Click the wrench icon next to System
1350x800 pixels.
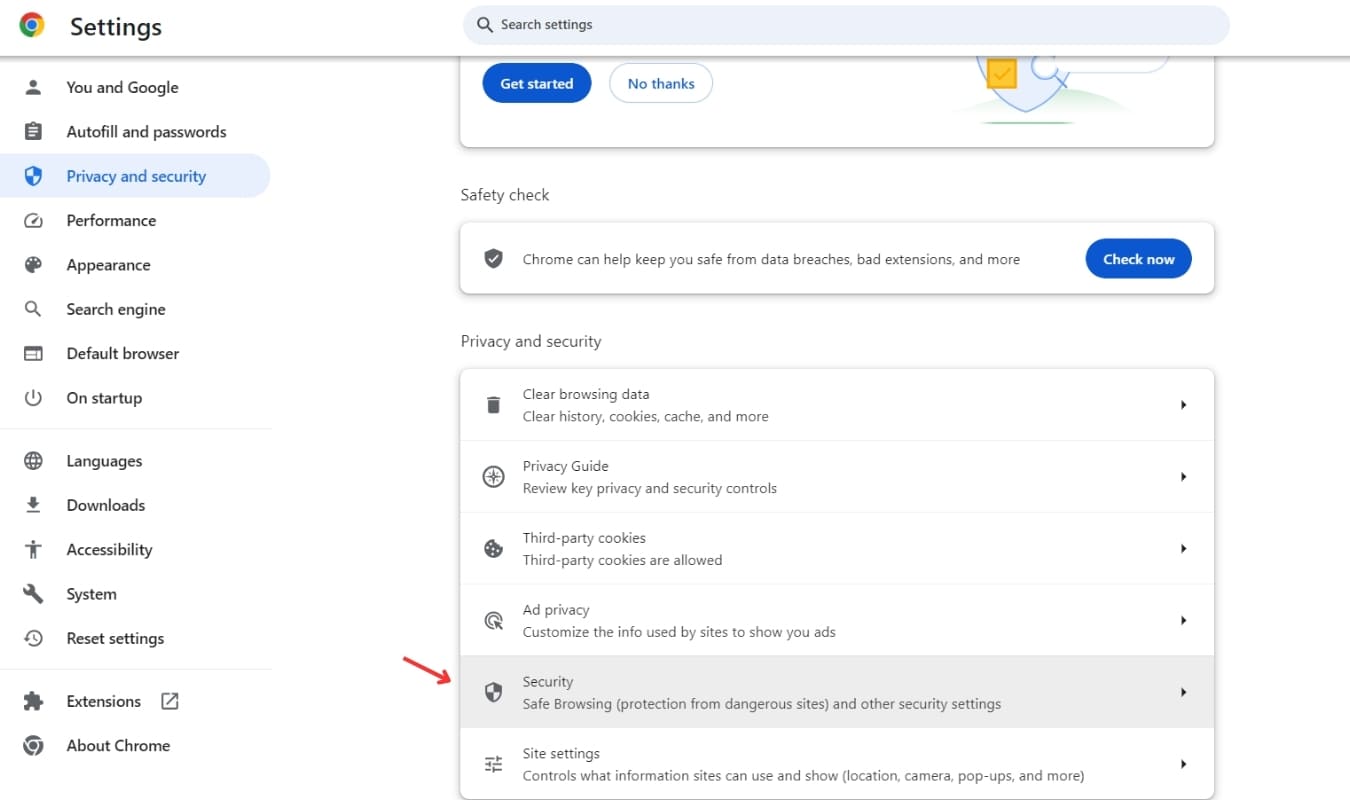33,594
